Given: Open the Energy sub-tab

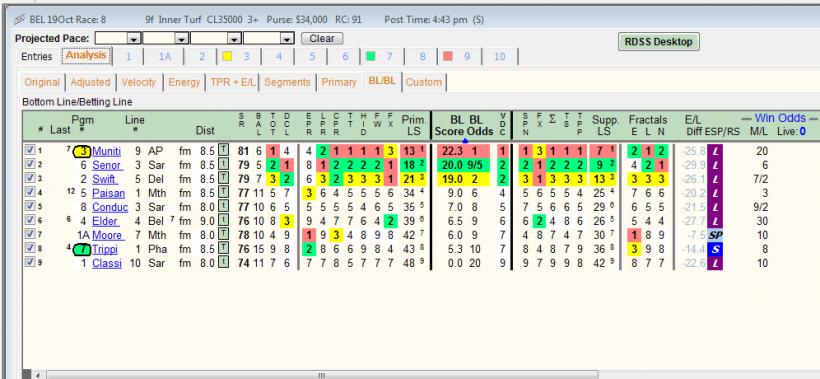Looking at the screenshot, I should pyautogui.click(x=184, y=82).
